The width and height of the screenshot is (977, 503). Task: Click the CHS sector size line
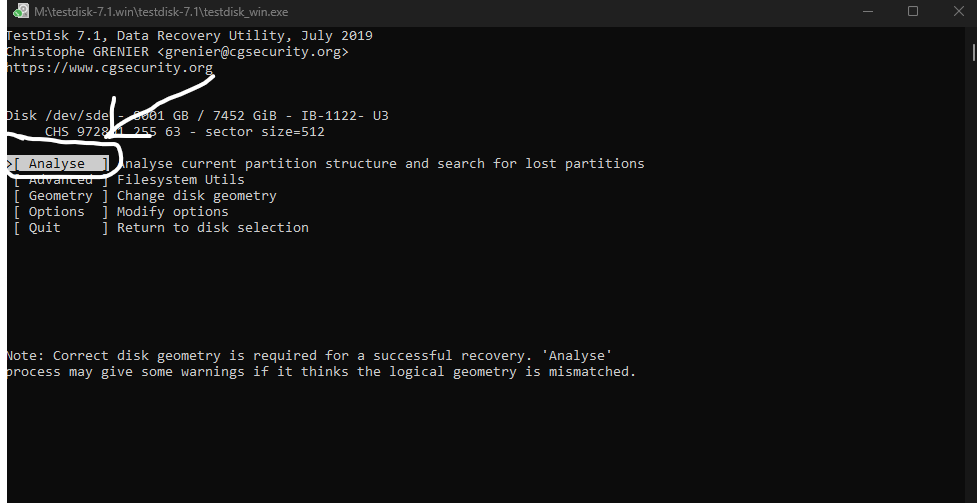tap(185, 132)
